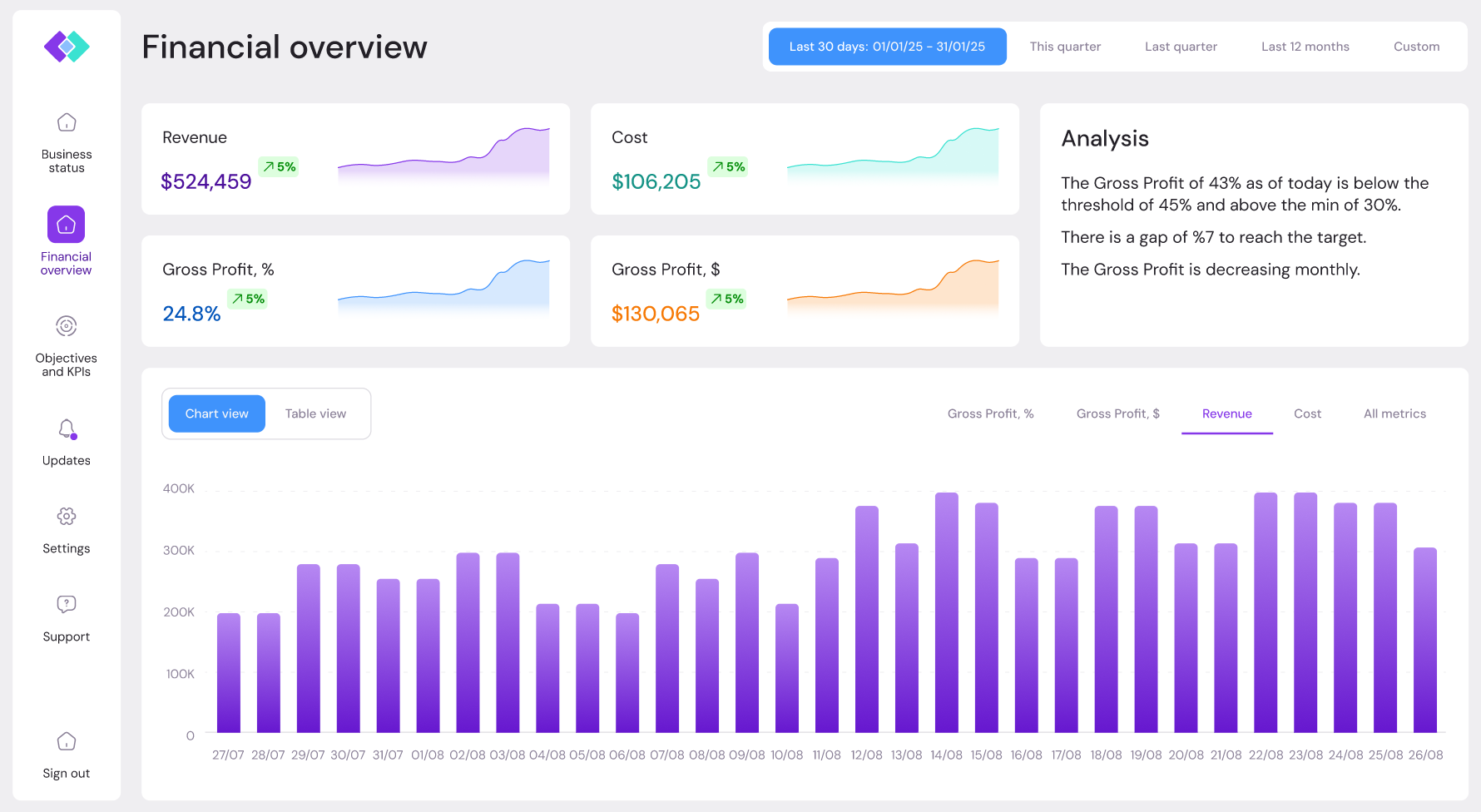Click the Sign out icon

coord(67,741)
